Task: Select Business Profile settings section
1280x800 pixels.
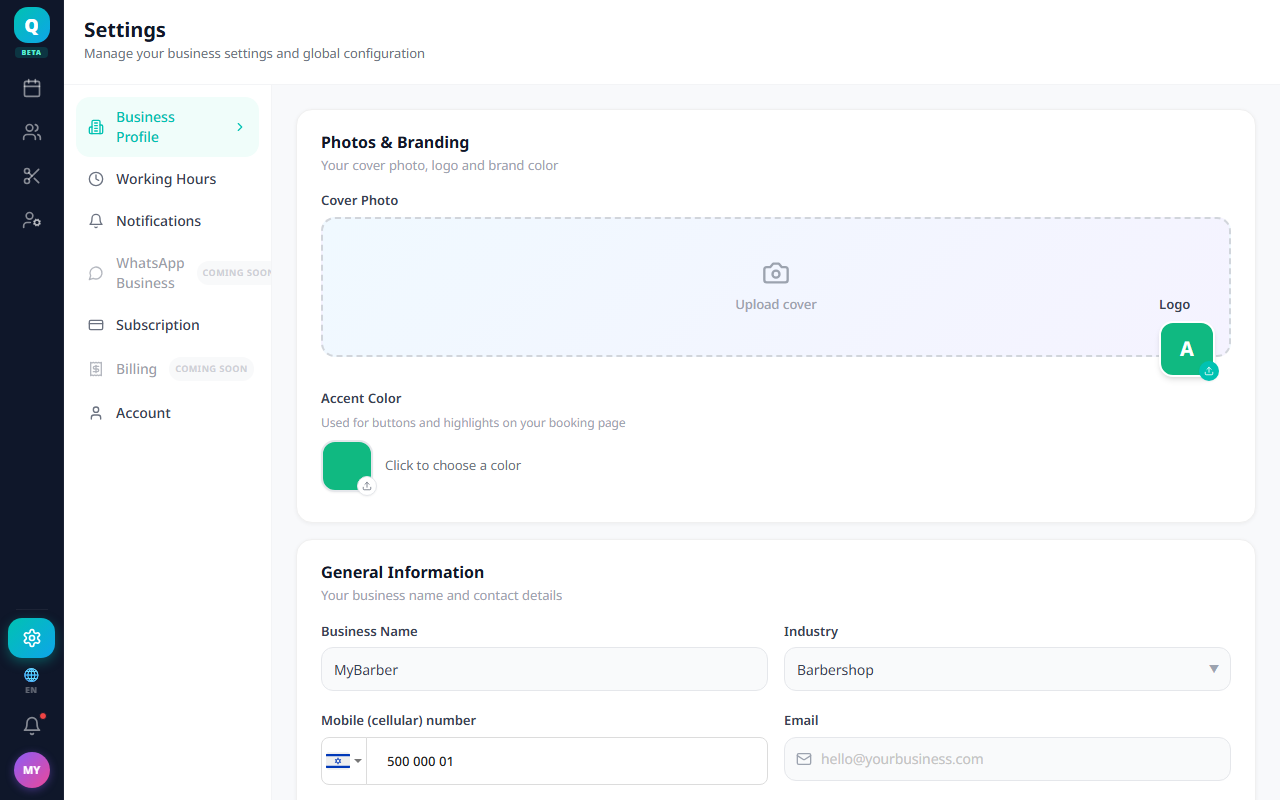Action: [x=167, y=127]
